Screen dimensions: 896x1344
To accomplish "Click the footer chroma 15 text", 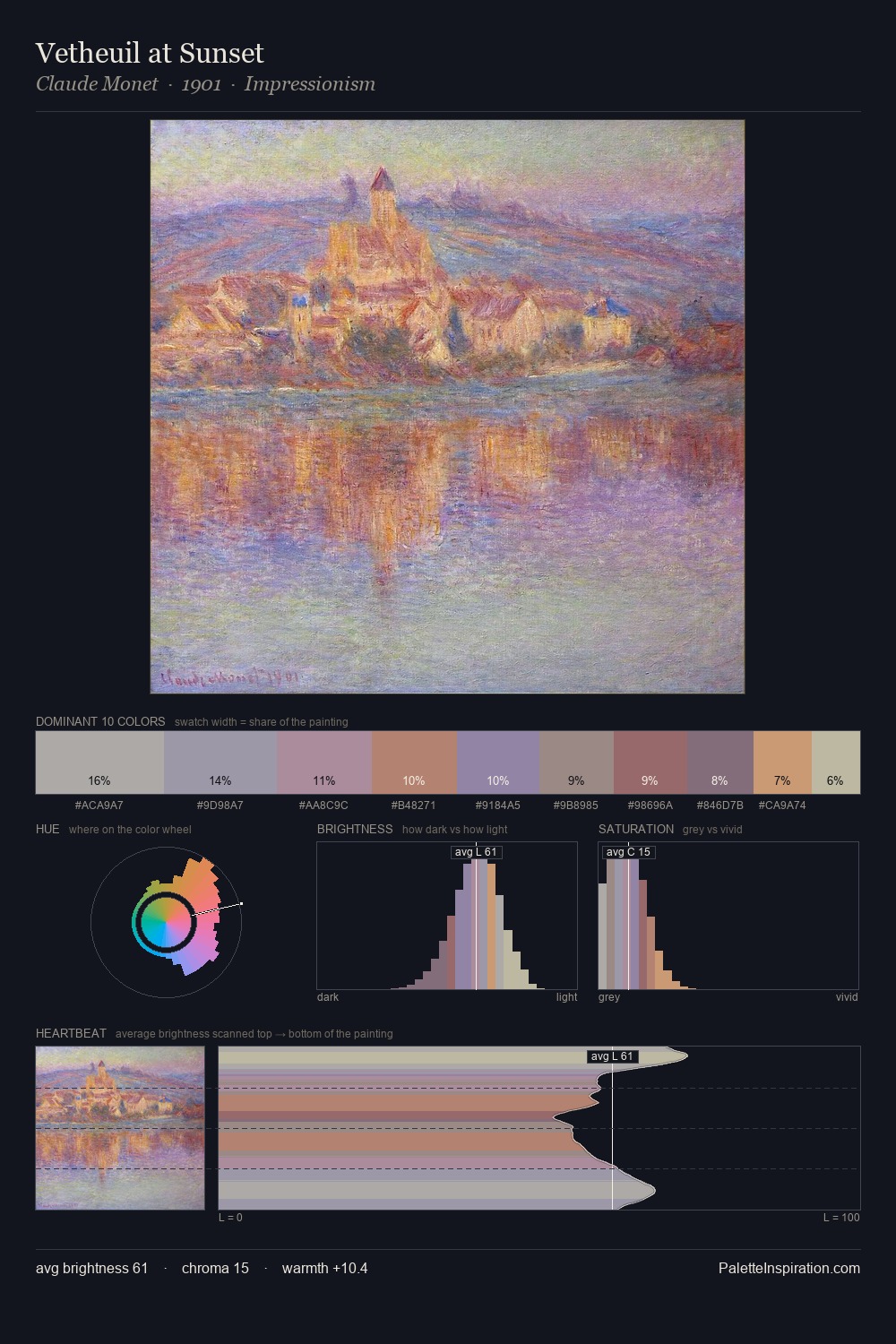I will pyautogui.click(x=215, y=1269).
